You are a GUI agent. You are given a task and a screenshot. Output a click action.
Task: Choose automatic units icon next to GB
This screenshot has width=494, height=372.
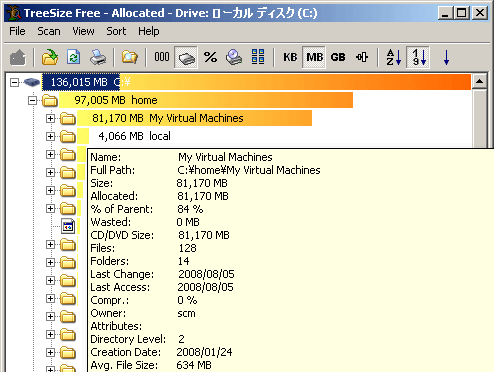pyautogui.click(x=362, y=57)
